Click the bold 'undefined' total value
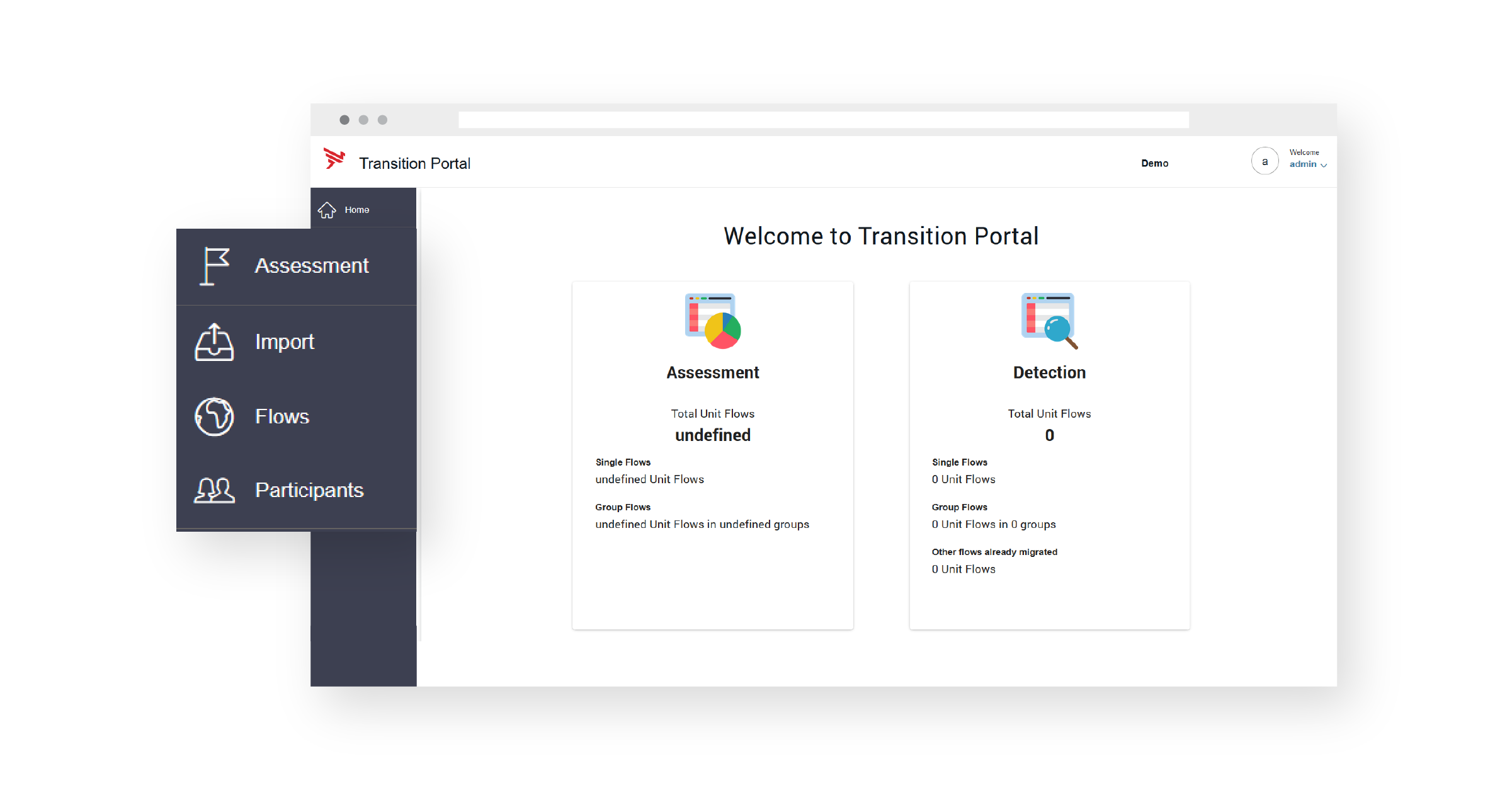This screenshot has width=1512, height=790. click(x=713, y=435)
